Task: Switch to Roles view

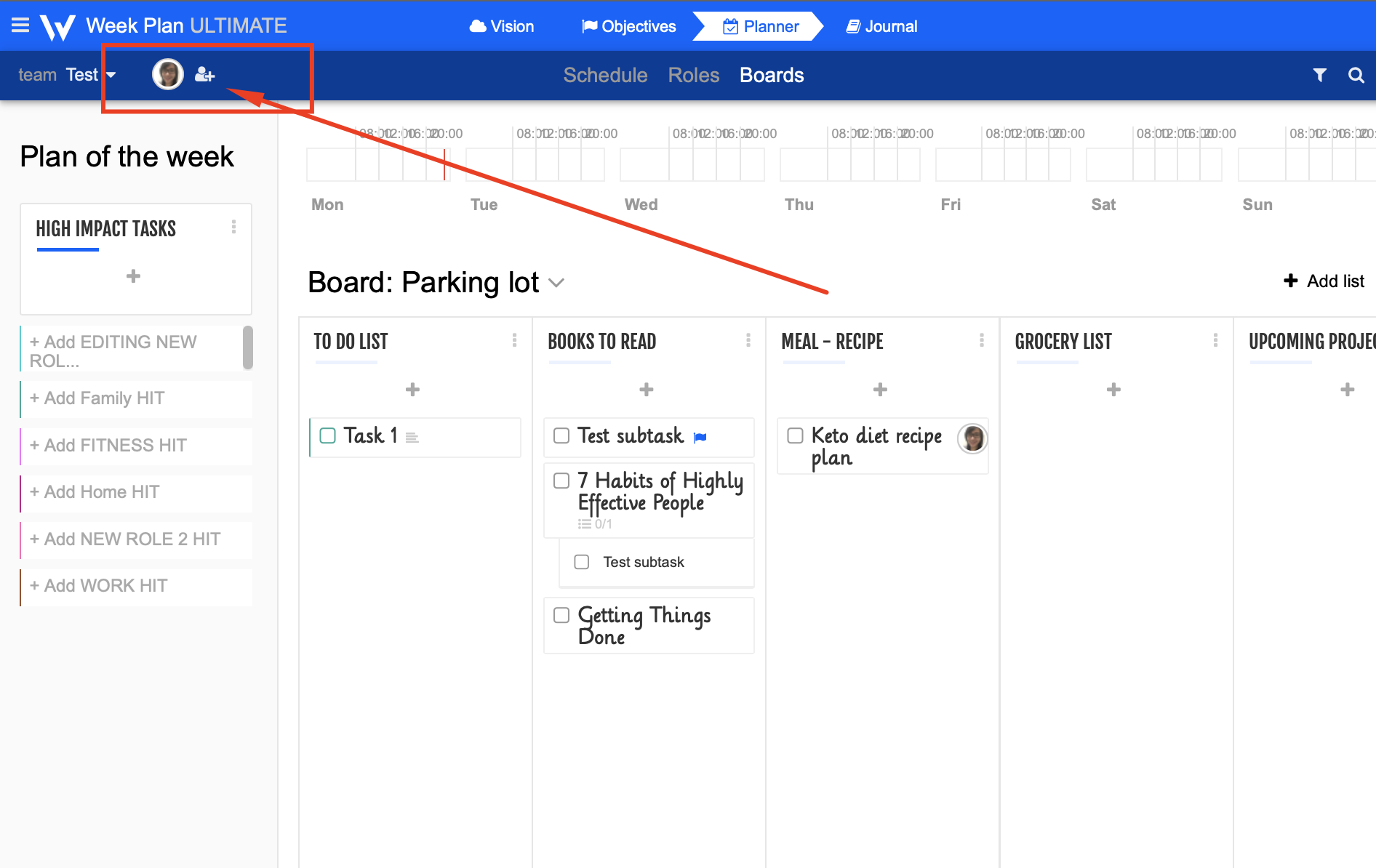Action: [x=694, y=75]
